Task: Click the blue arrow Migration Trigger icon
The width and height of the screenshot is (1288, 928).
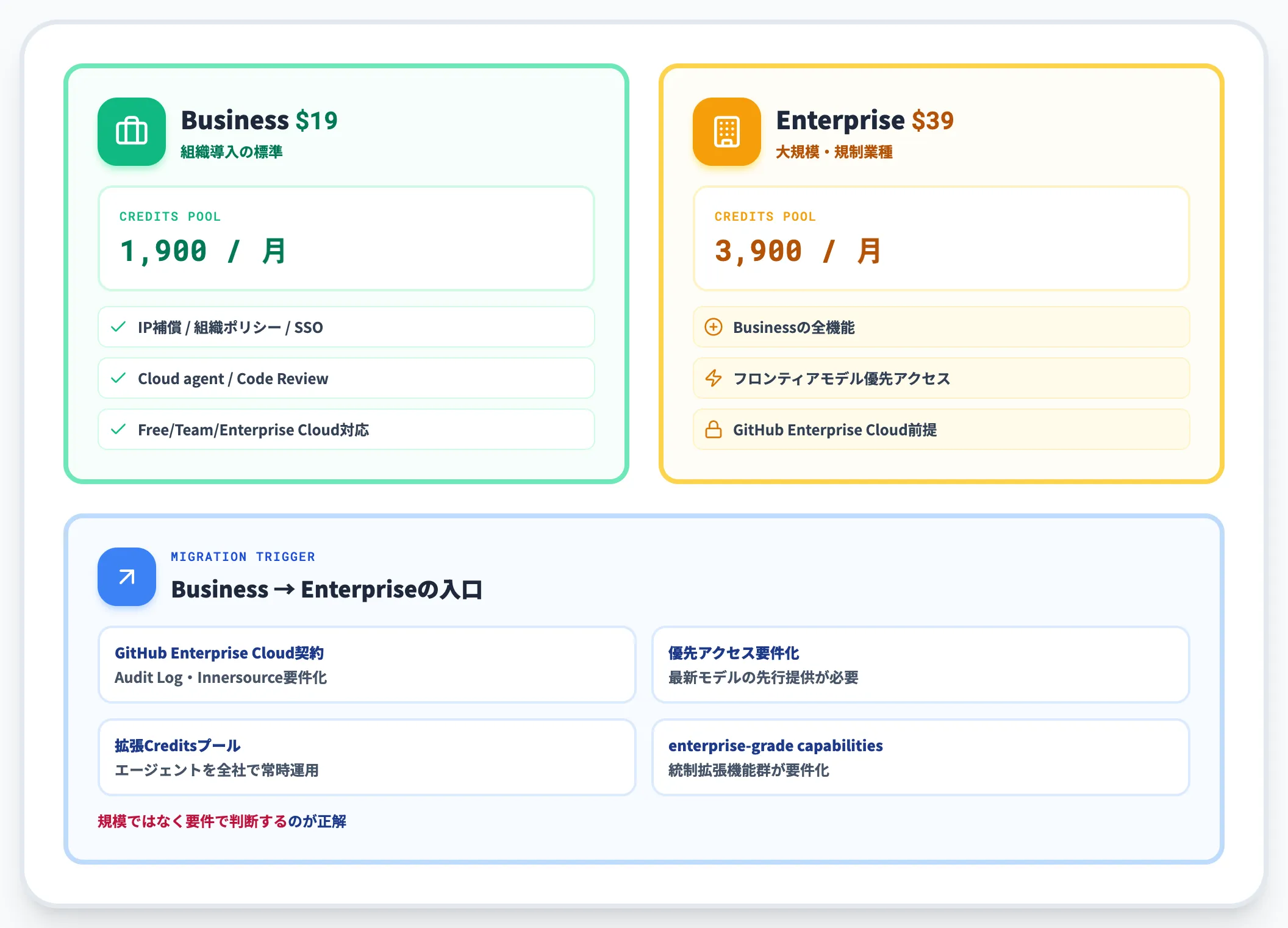Action: point(127,577)
